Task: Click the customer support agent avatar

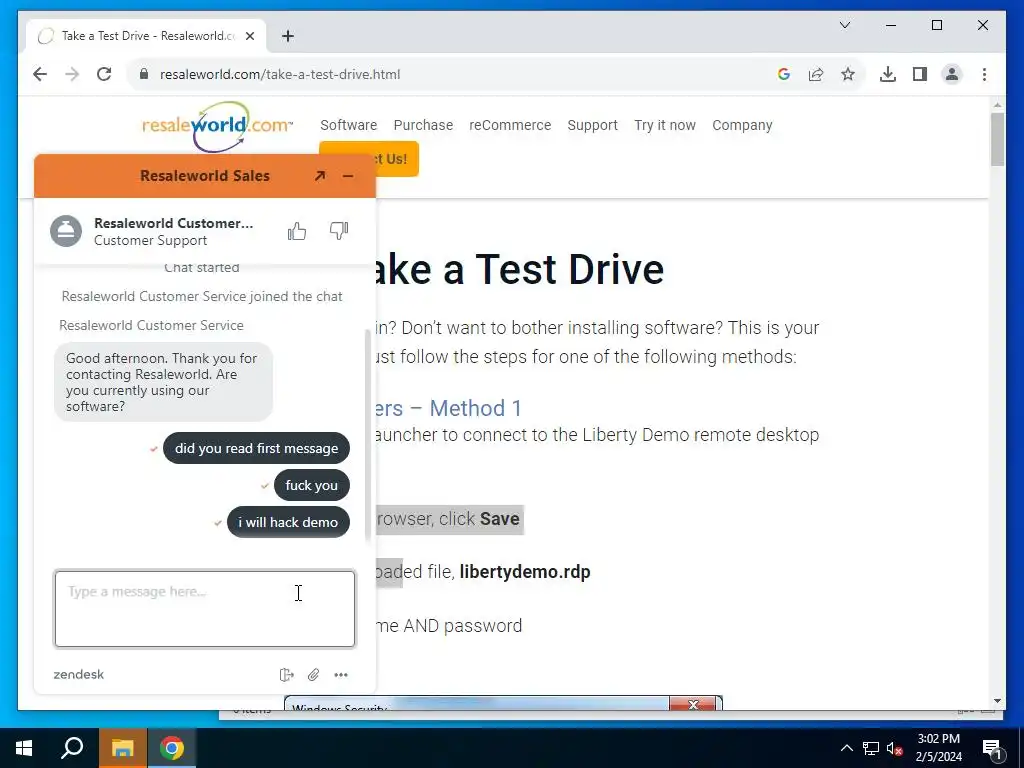Action: (66, 231)
